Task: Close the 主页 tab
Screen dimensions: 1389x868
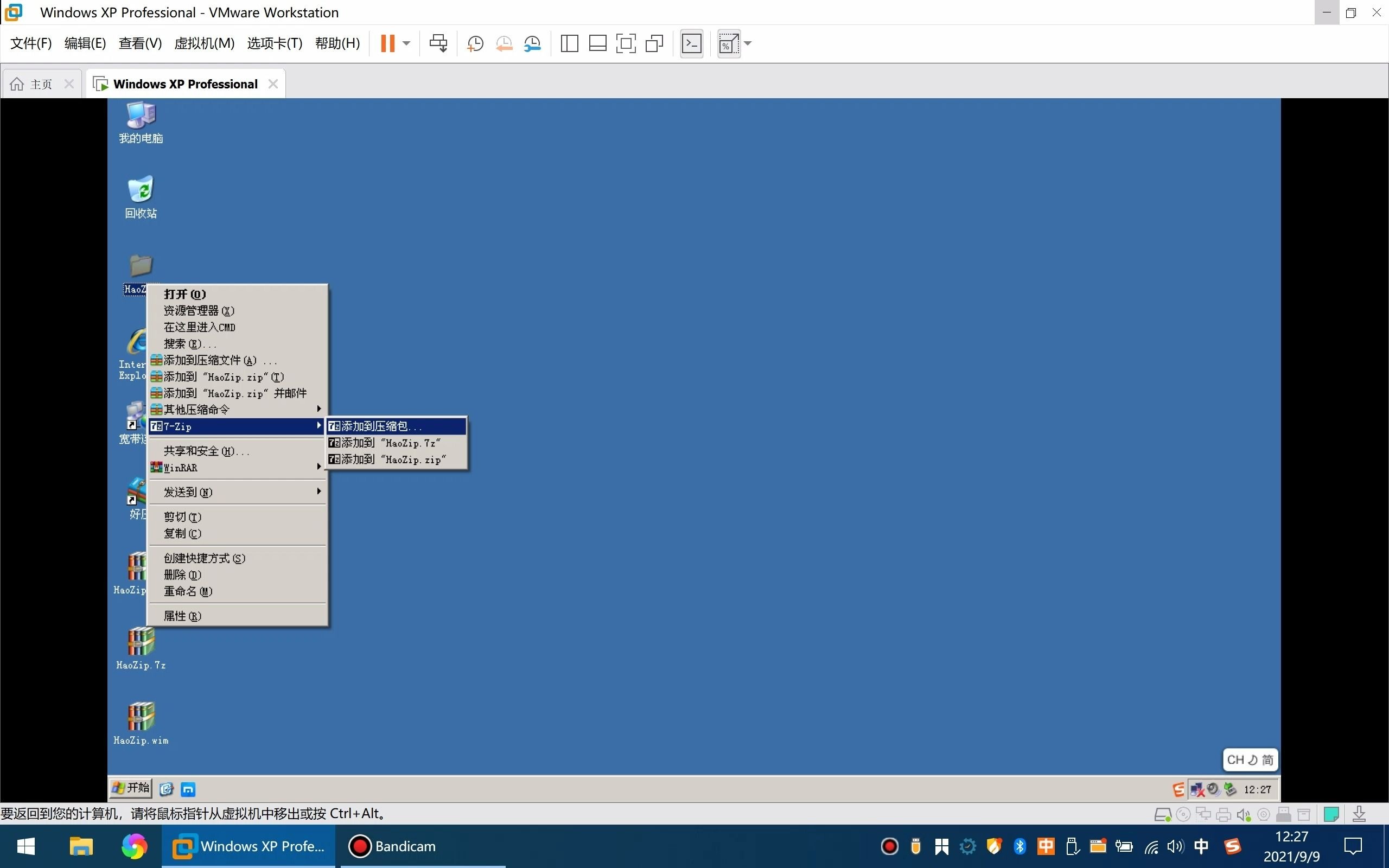Action: click(69, 84)
